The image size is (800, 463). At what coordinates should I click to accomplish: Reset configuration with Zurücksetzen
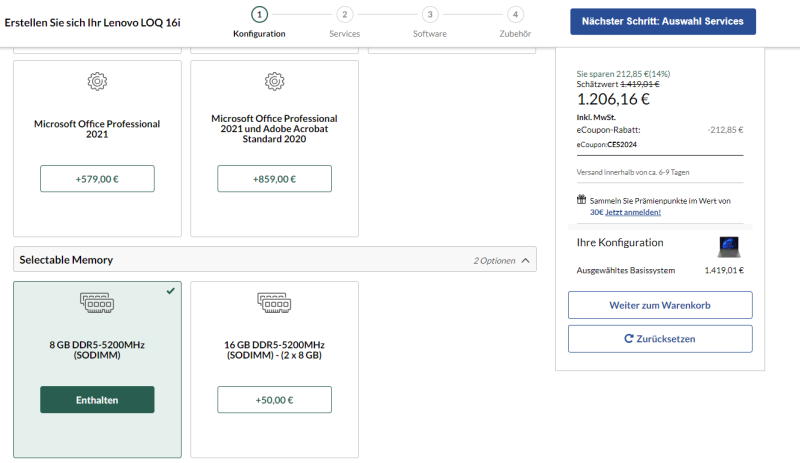(x=660, y=339)
